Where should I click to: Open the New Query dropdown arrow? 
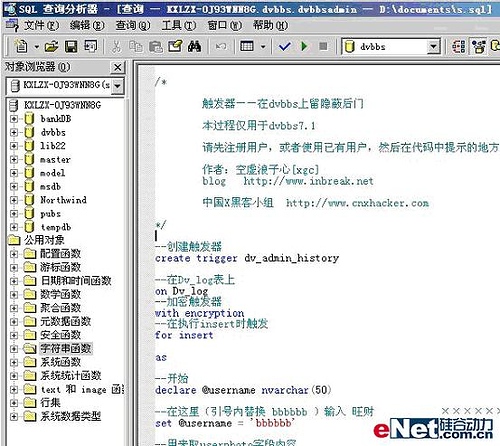click(x=36, y=47)
